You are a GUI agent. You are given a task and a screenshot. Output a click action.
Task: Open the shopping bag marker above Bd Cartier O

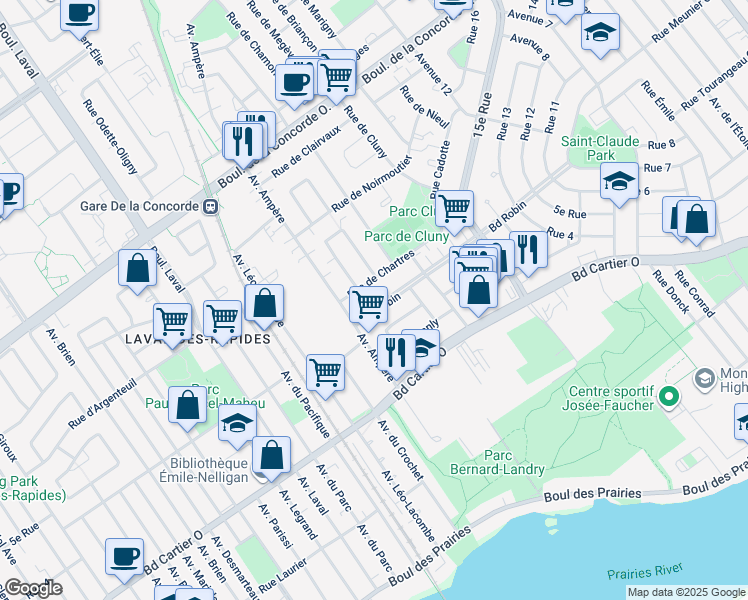478,294
